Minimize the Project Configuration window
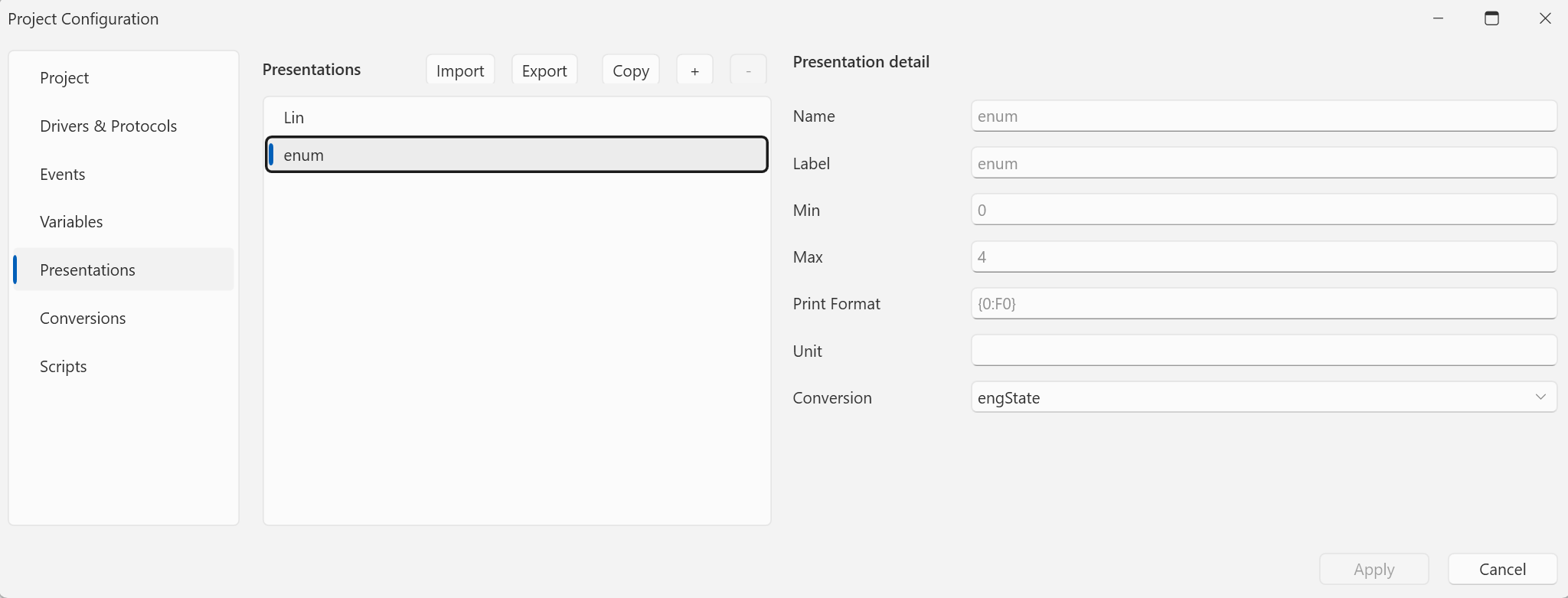 coord(1438,18)
